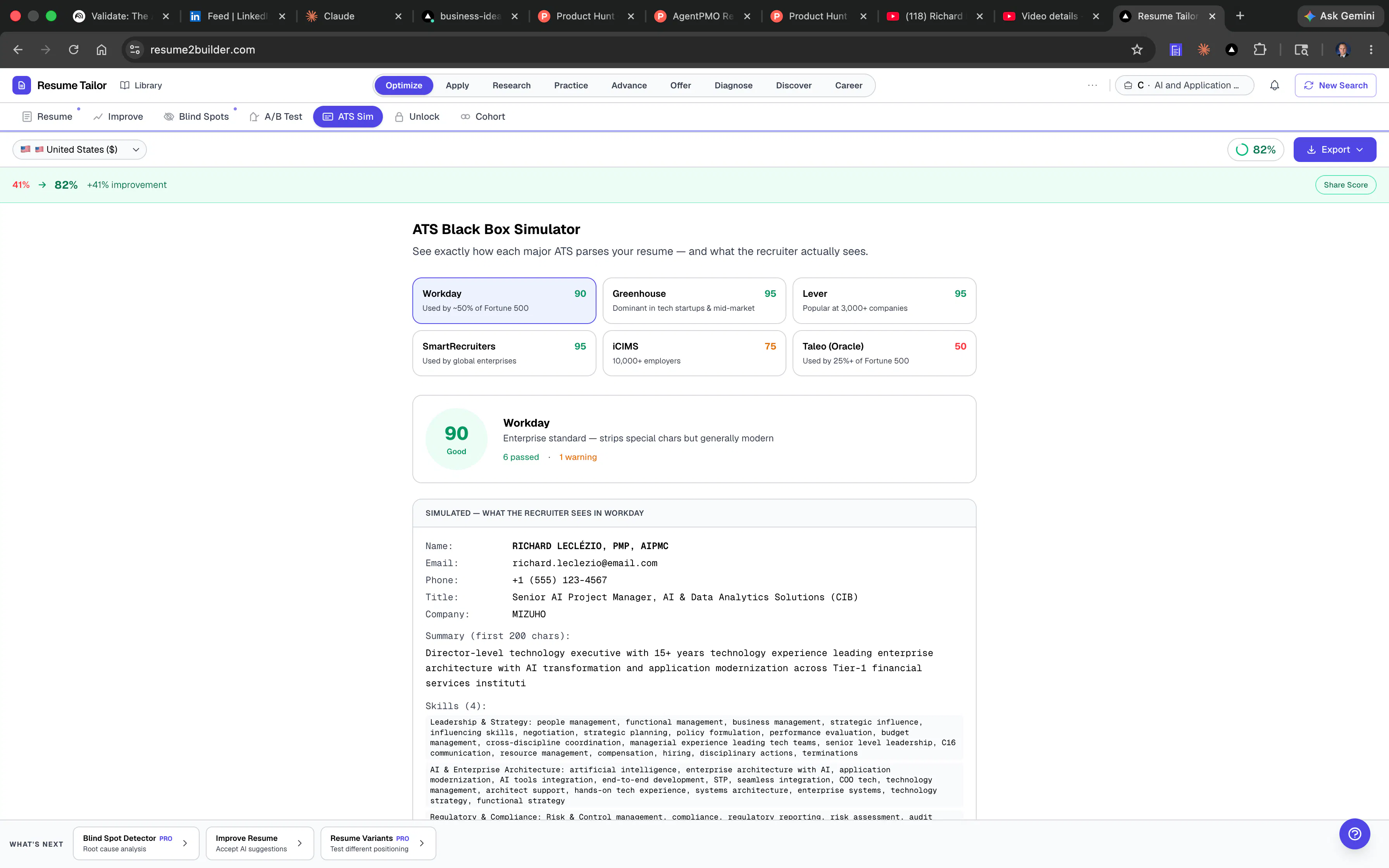Open the Research tab
Image resolution: width=1389 pixels, height=868 pixels.
(512, 85)
